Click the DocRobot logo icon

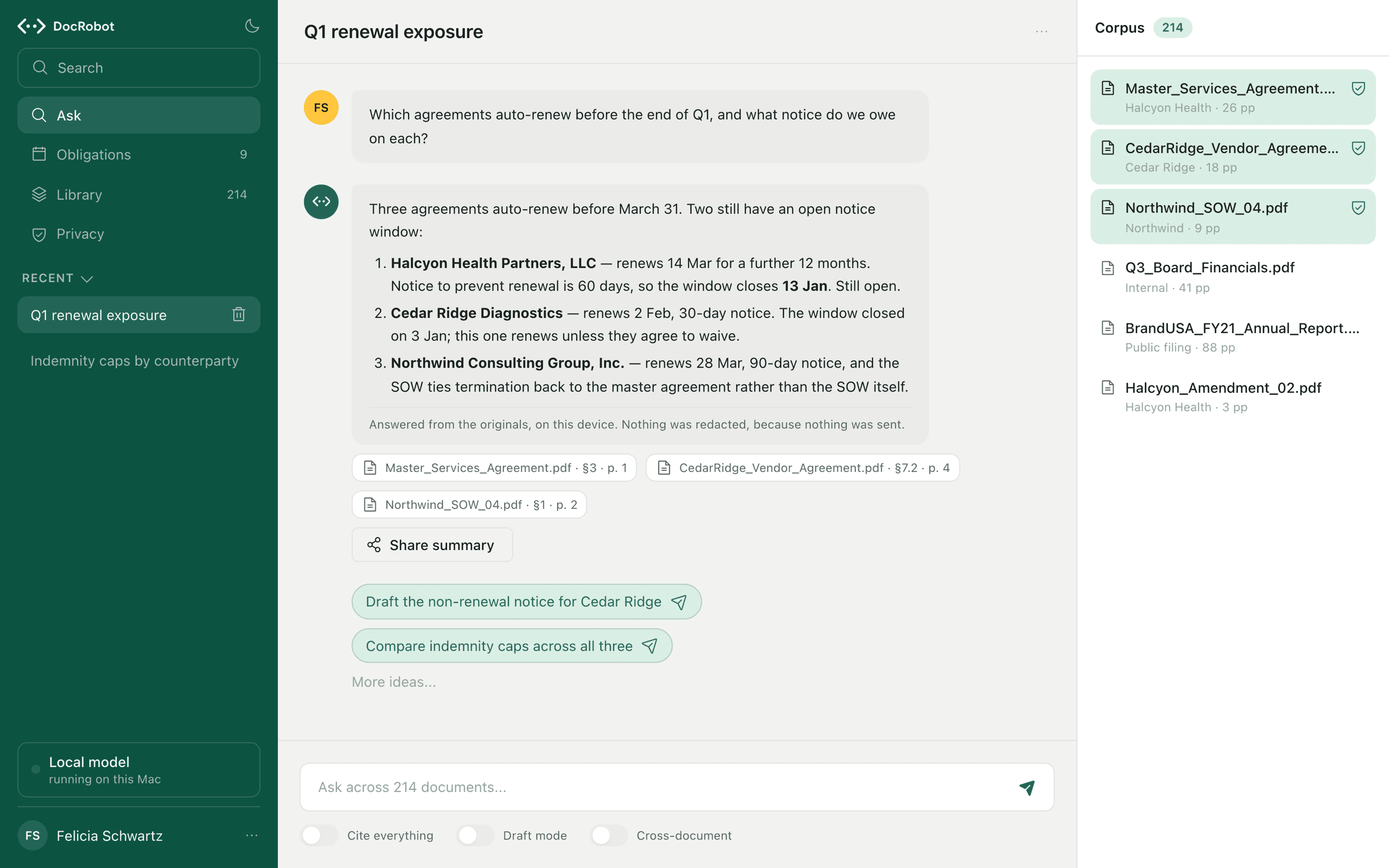(31, 26)
